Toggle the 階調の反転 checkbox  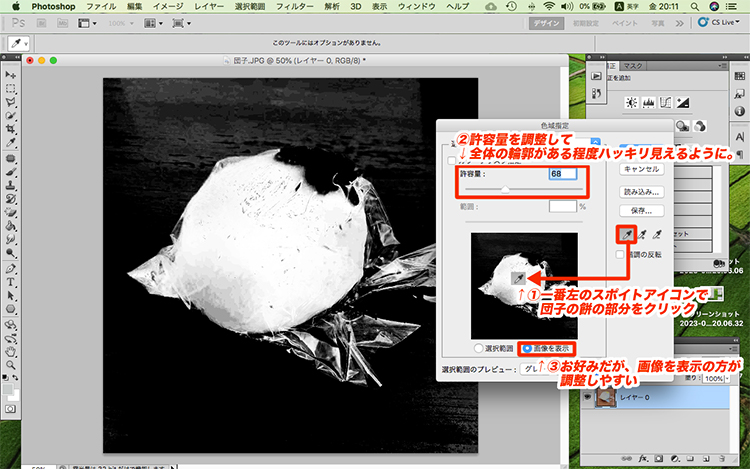click(621, 255)
